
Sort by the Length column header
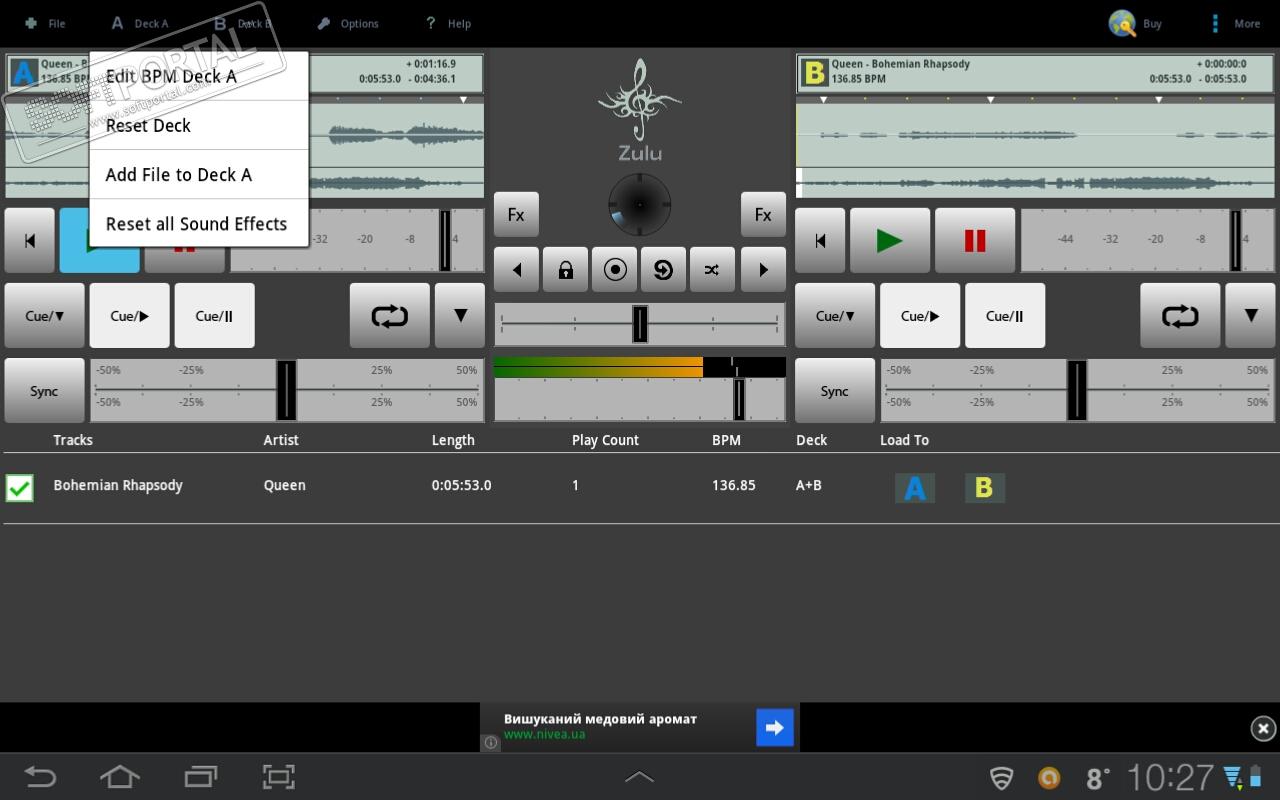pyautogui.click(x=453, y=440)
